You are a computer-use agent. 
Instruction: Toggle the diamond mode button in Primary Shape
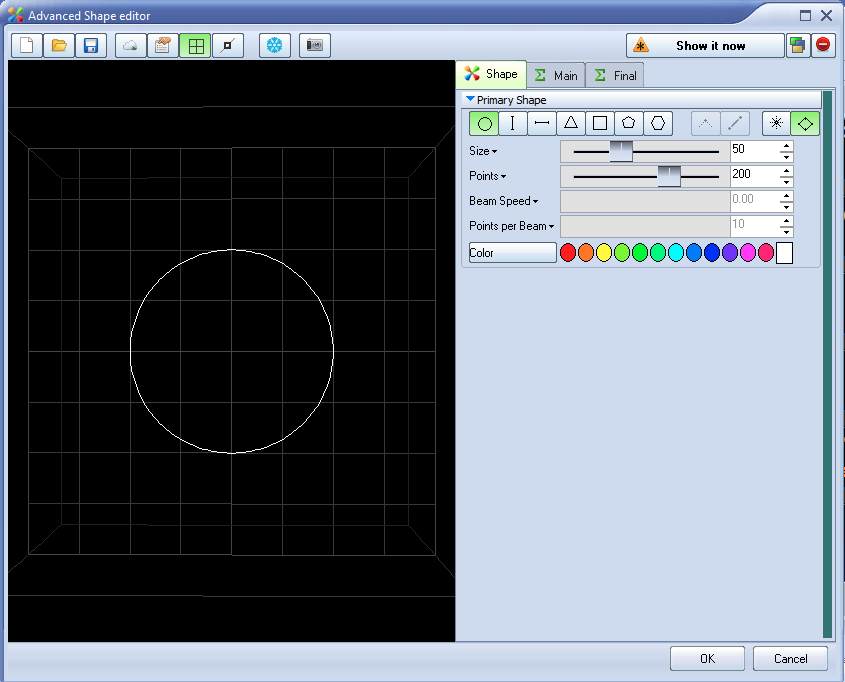[805, 123]
